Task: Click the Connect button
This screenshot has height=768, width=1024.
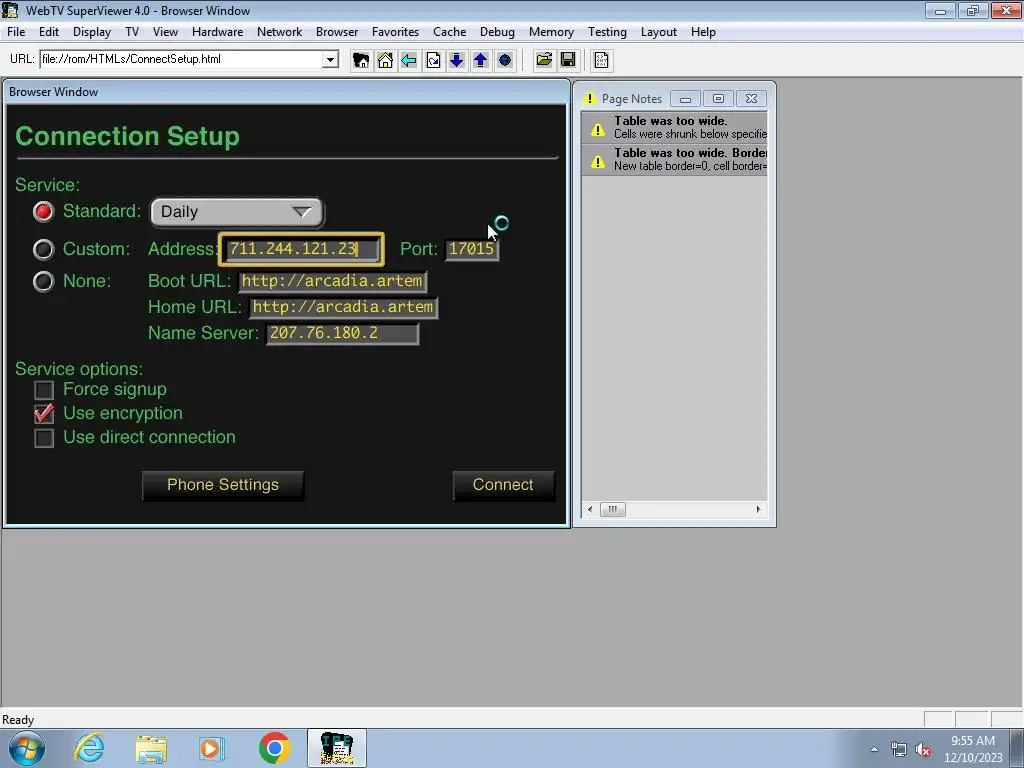Action: [504, 485]
